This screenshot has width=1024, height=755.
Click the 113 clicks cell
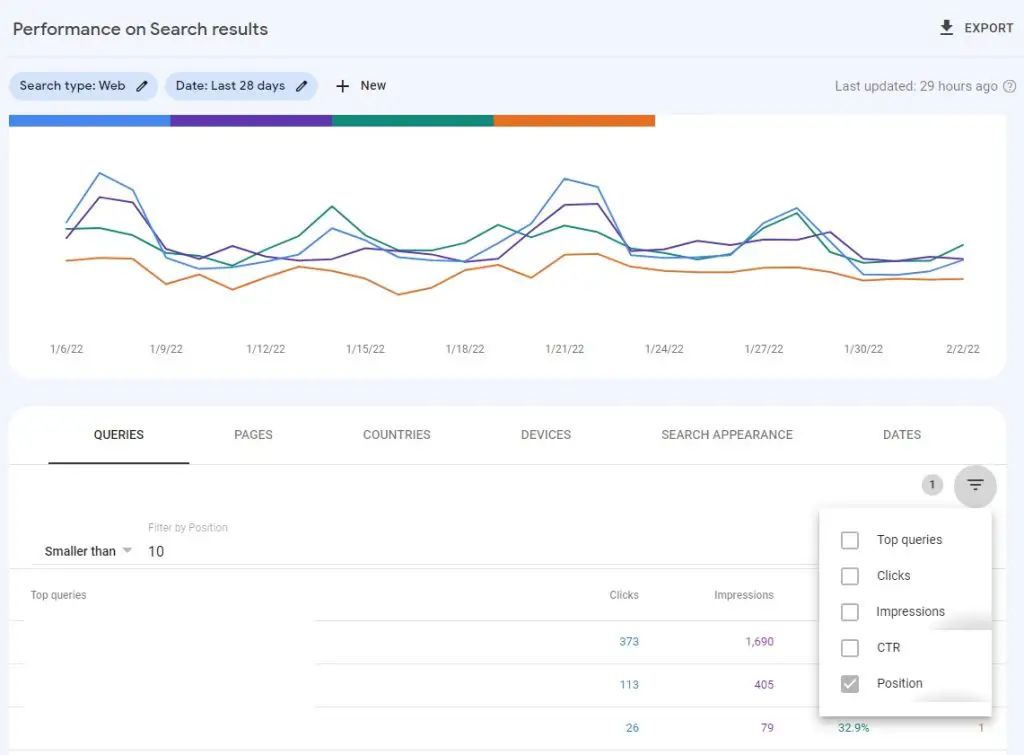click(x=629, y=684)
